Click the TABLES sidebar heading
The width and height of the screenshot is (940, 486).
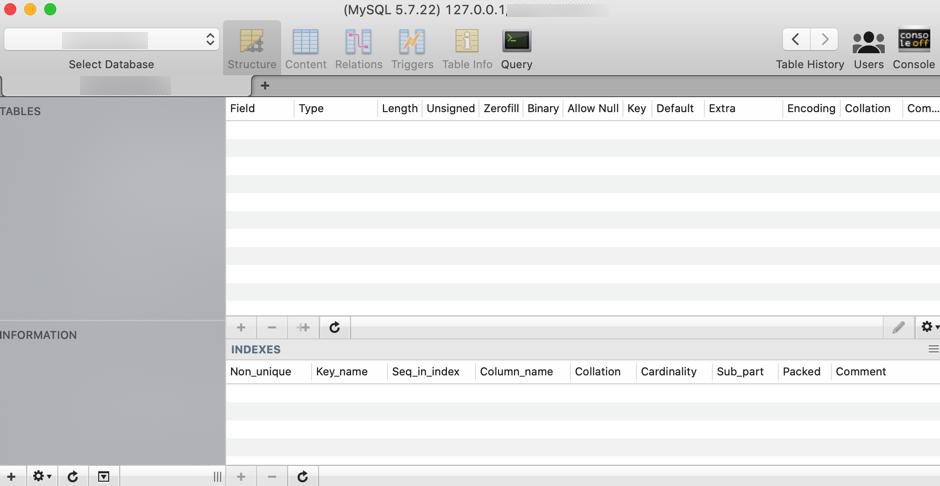click(x=20, y=111)
